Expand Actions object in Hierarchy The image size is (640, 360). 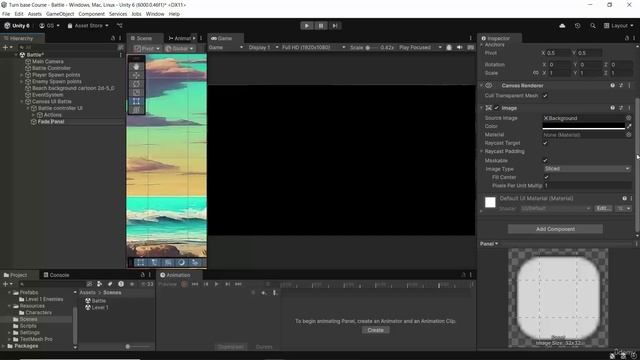pyautogui.click(x=33, y=115)
